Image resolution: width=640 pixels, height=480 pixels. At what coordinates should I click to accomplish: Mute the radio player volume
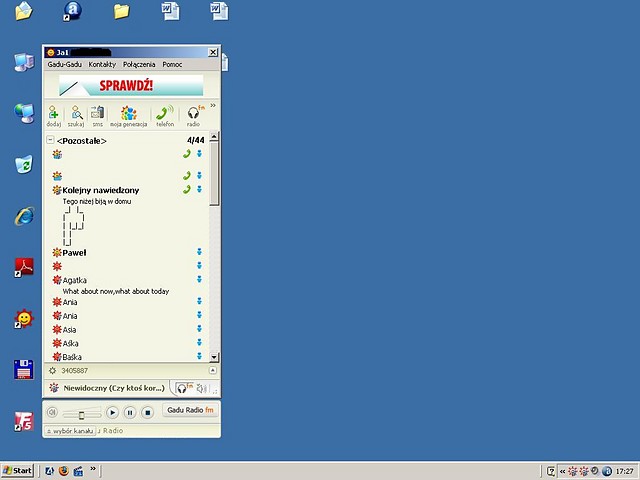(52, 412)
